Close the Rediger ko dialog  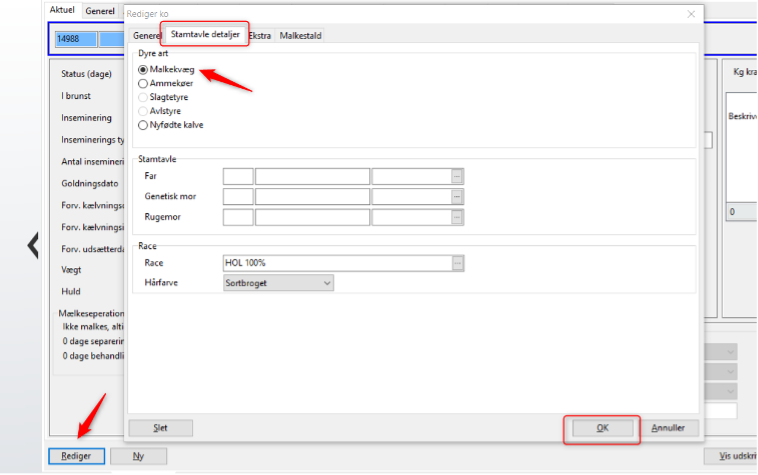point(691,14)
